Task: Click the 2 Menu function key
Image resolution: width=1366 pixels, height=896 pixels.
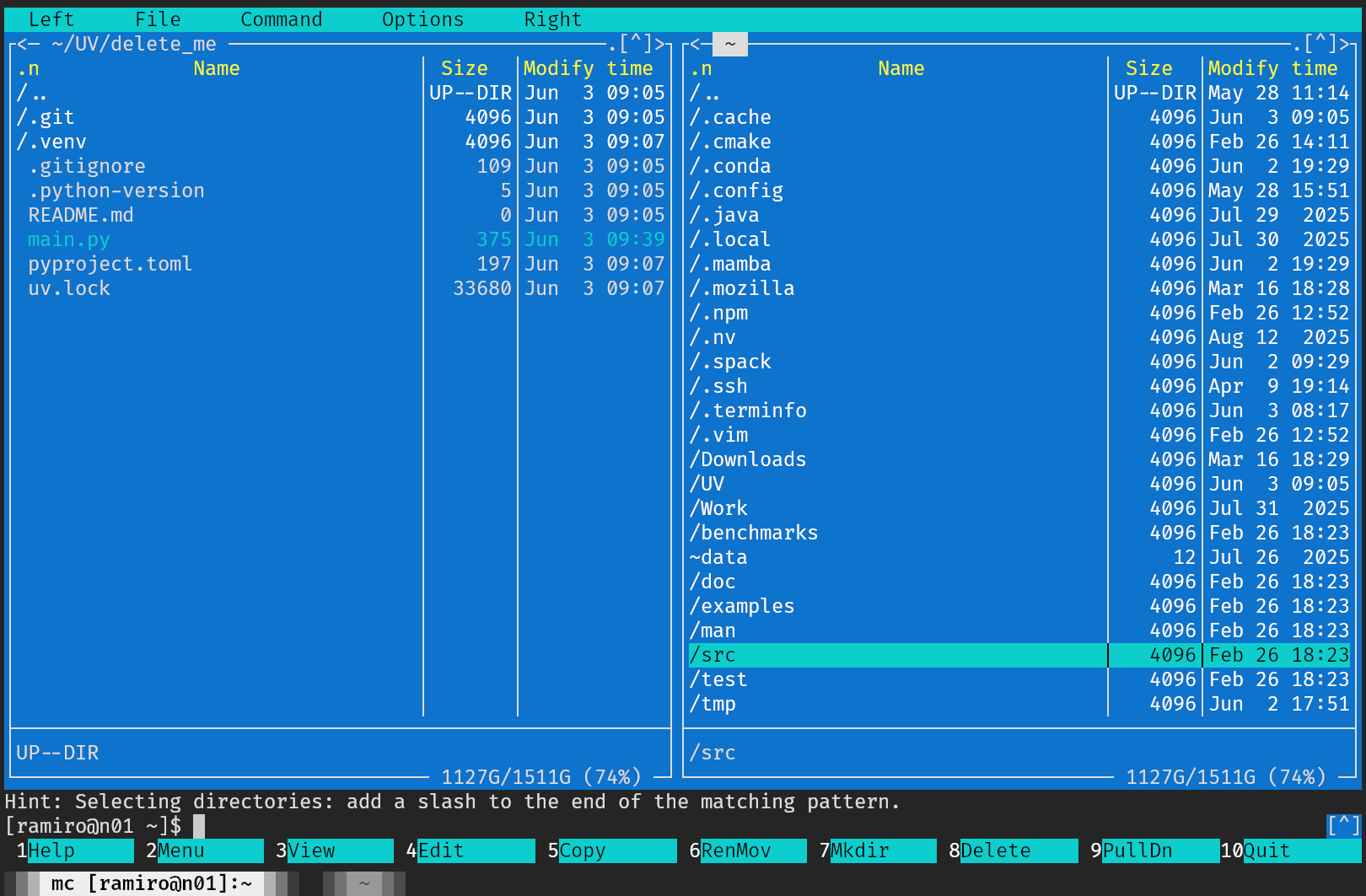Action: [204, 850]
